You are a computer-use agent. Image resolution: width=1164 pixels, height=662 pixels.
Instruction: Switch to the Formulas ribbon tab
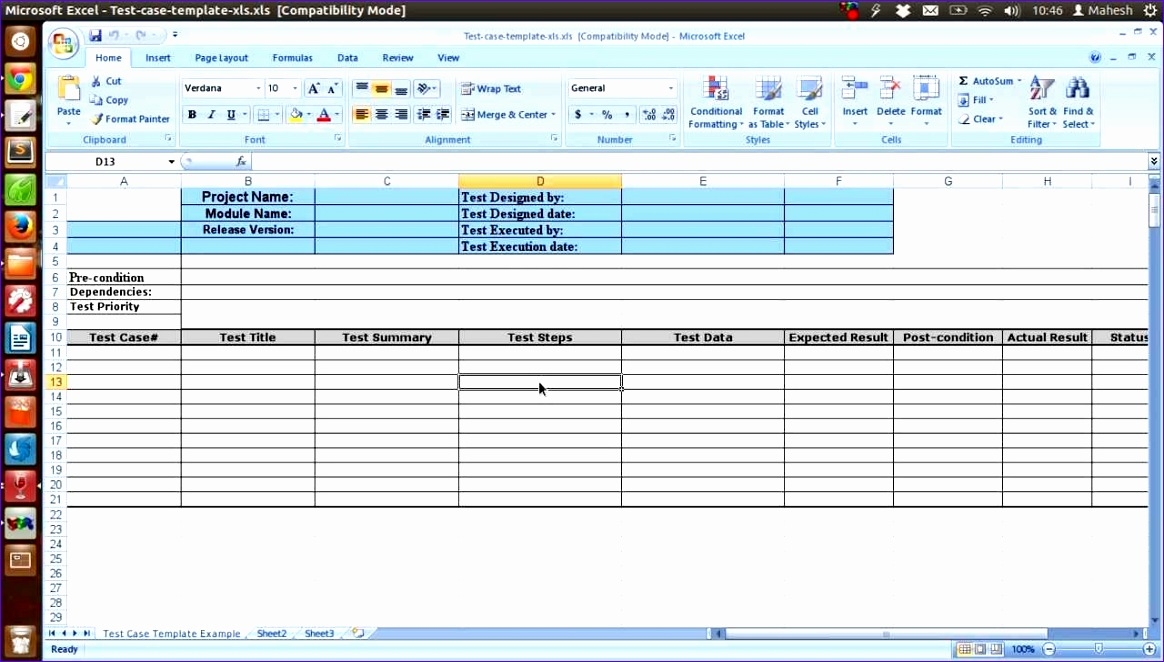point(292,57)
